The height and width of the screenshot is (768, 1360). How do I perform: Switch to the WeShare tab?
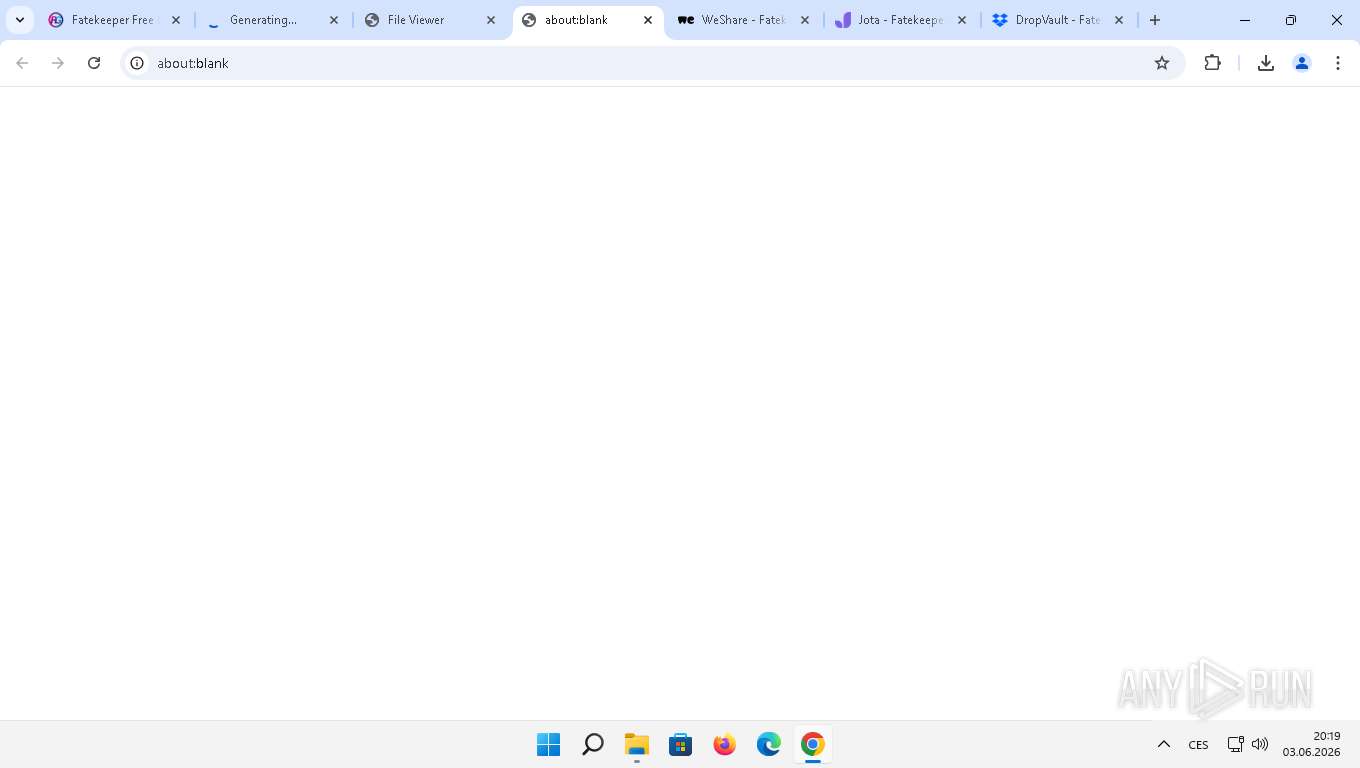(x=732, y=20)
